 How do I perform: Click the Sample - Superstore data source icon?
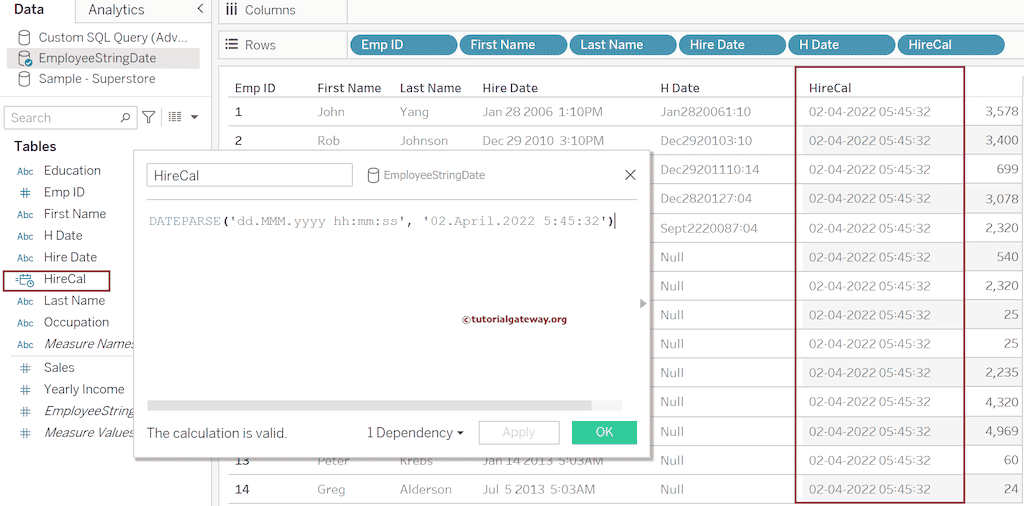(24, 79)
